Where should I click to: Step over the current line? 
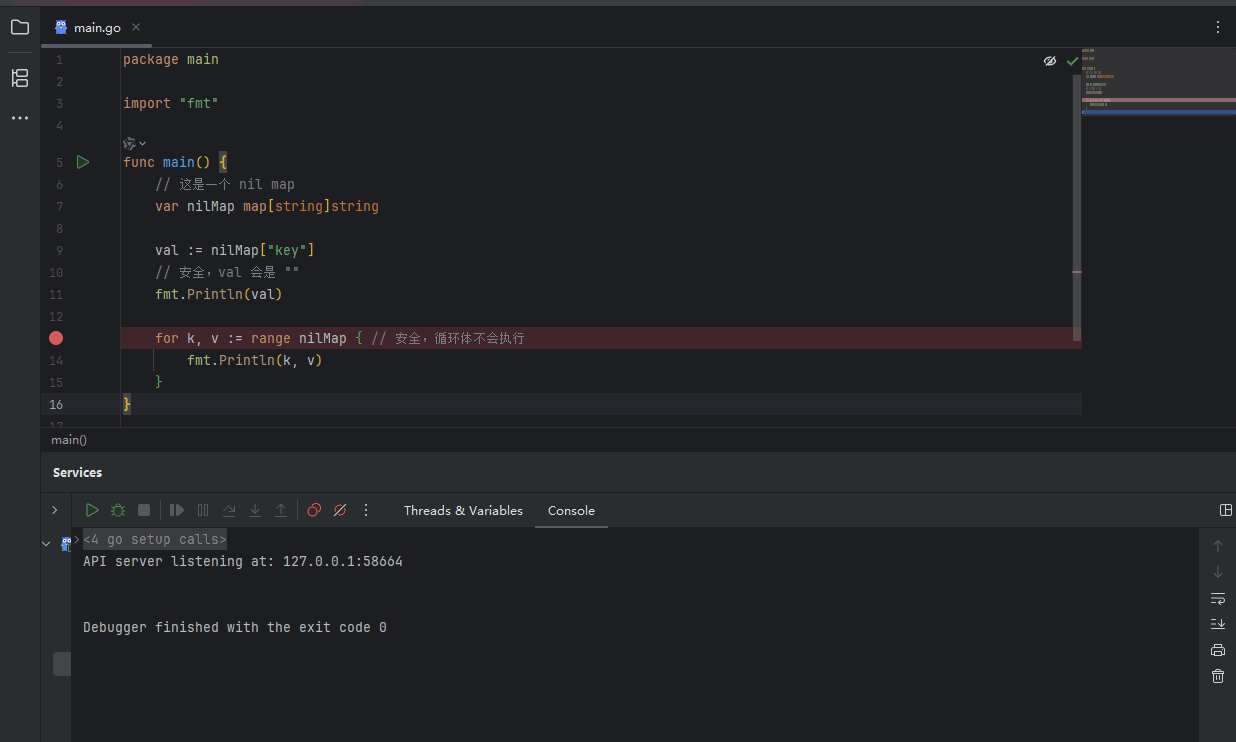tap(229, 510)
